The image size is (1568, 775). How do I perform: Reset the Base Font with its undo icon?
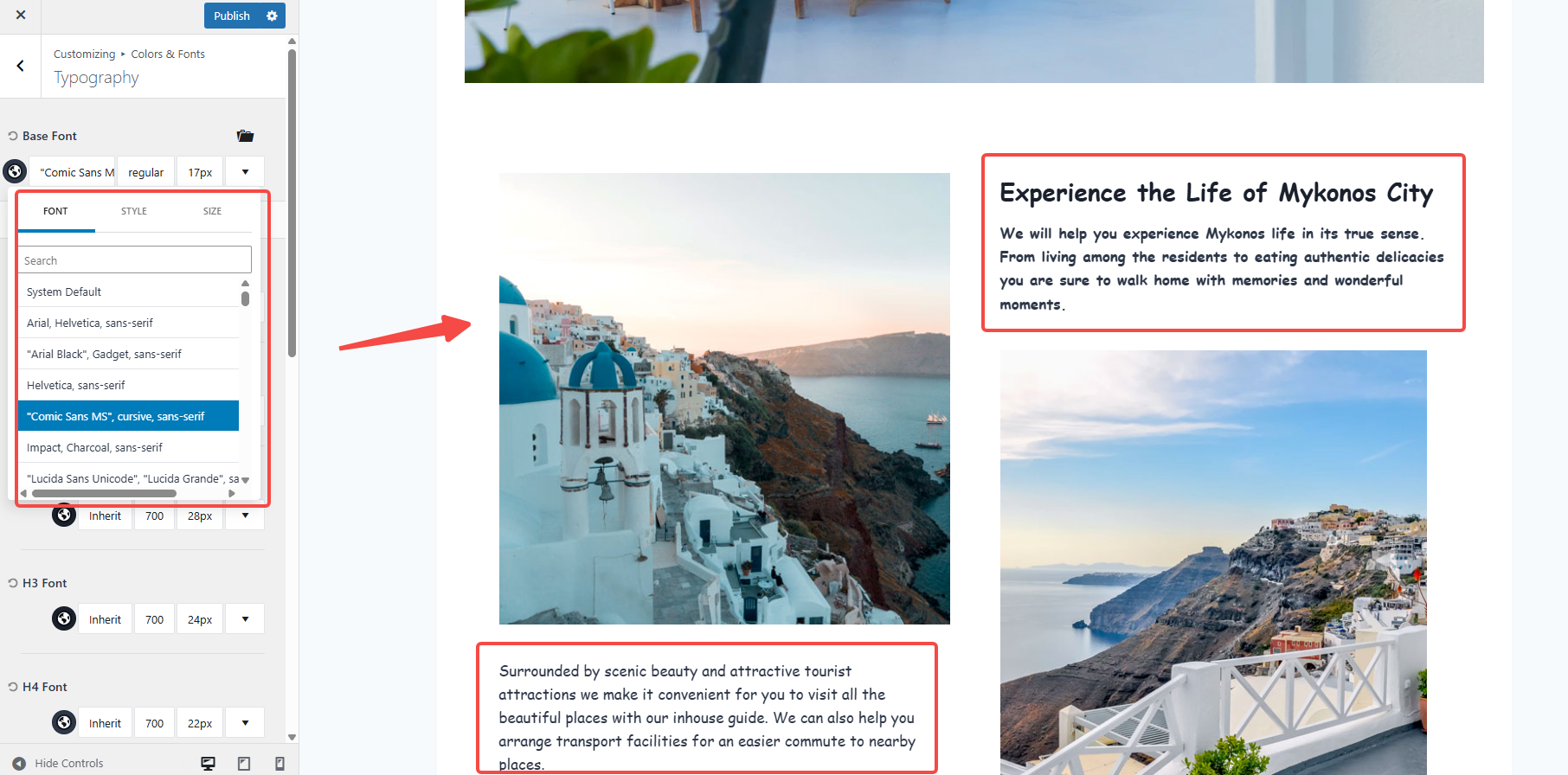click(x=13, y=136)
